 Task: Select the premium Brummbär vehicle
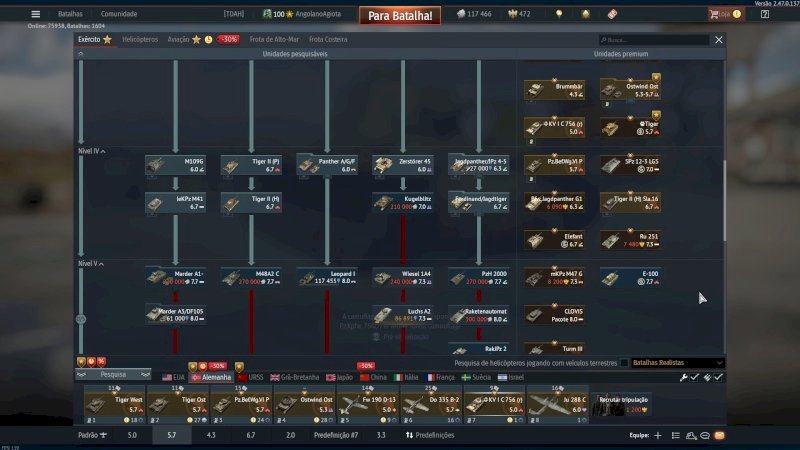pyautogui.click(x=555, y=90)
